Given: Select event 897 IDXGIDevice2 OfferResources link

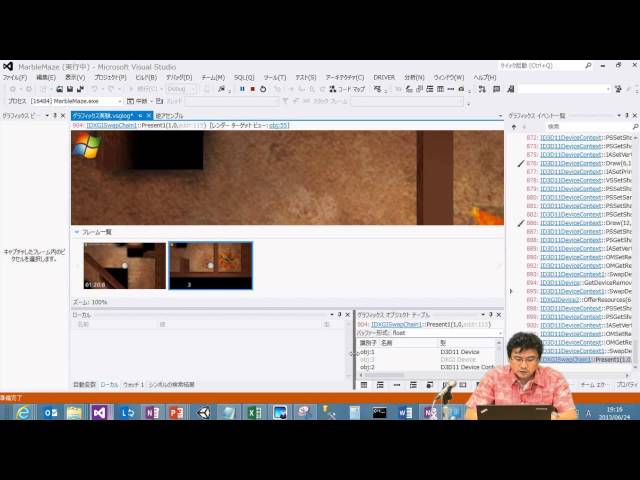Looking at the screenshot, I should [x=559, y=300].
